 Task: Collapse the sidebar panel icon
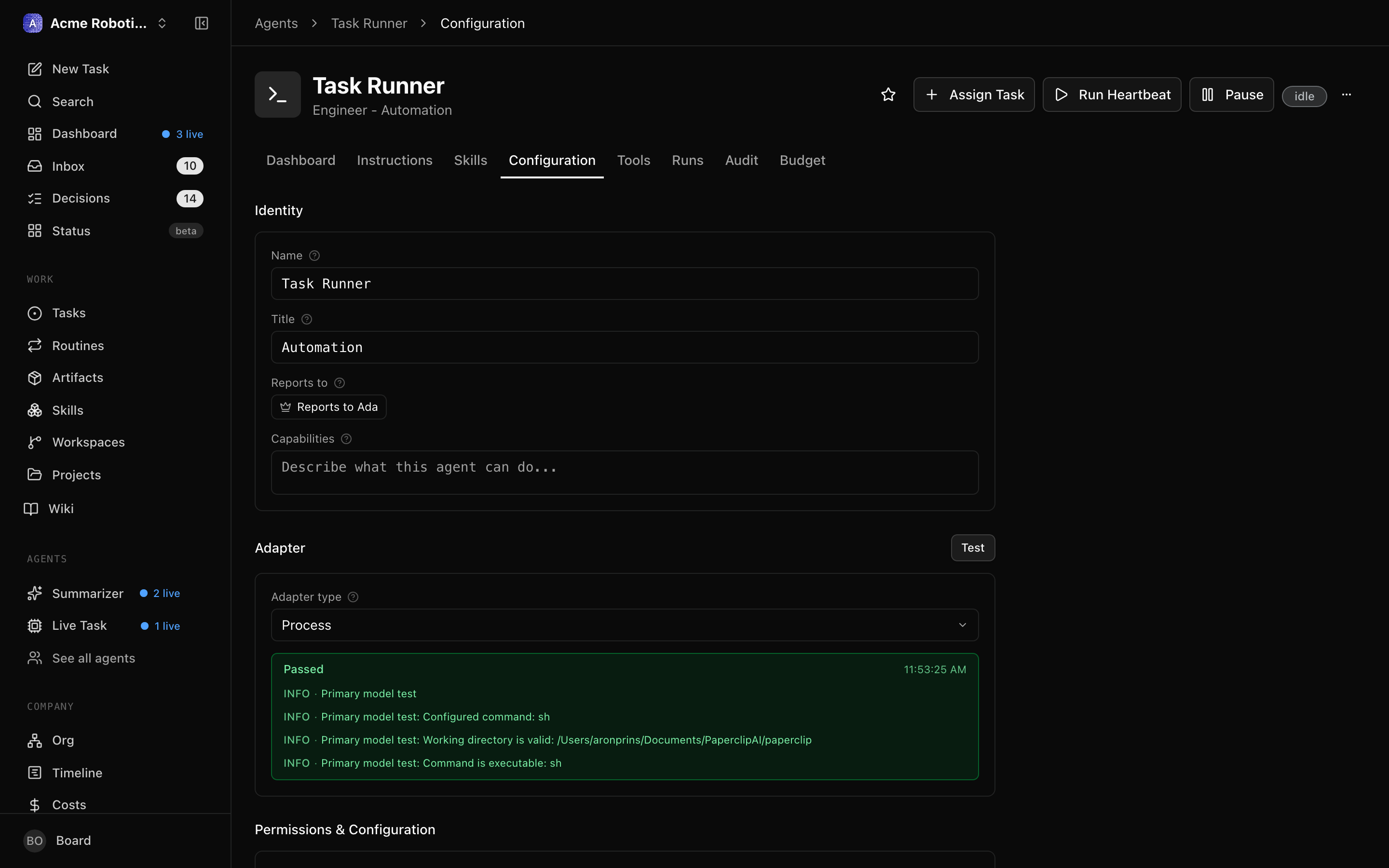(x=202, y=23)
